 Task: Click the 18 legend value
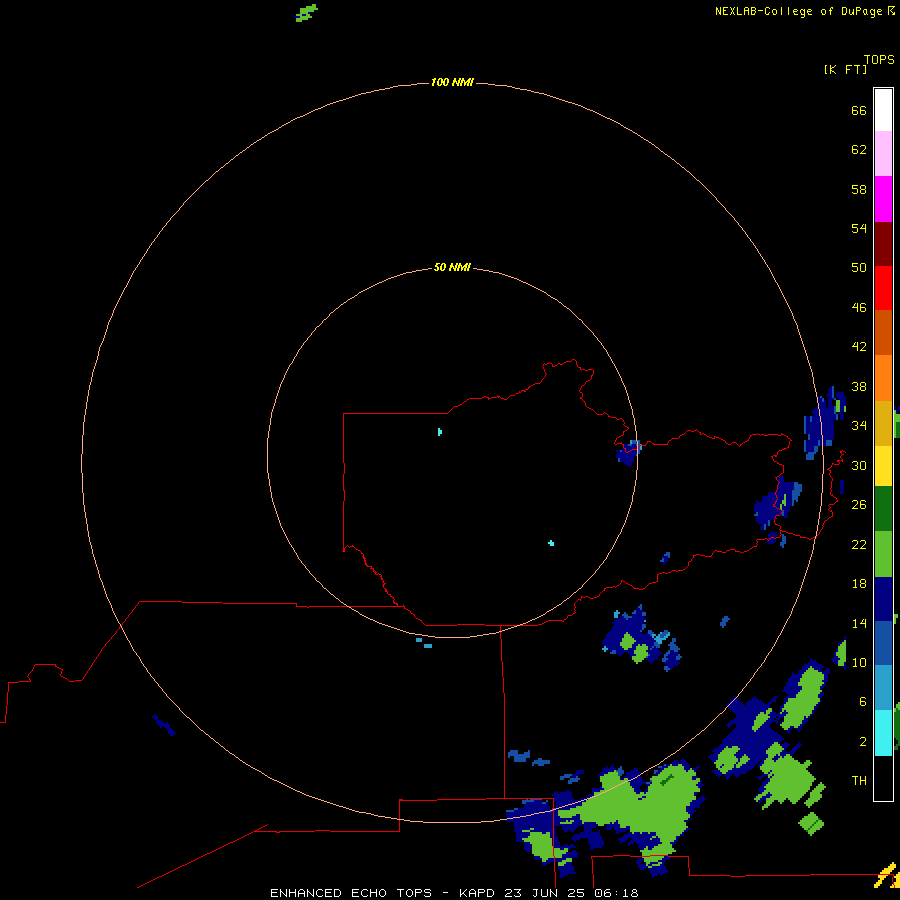pyautogui.click(x=859, y=584)
